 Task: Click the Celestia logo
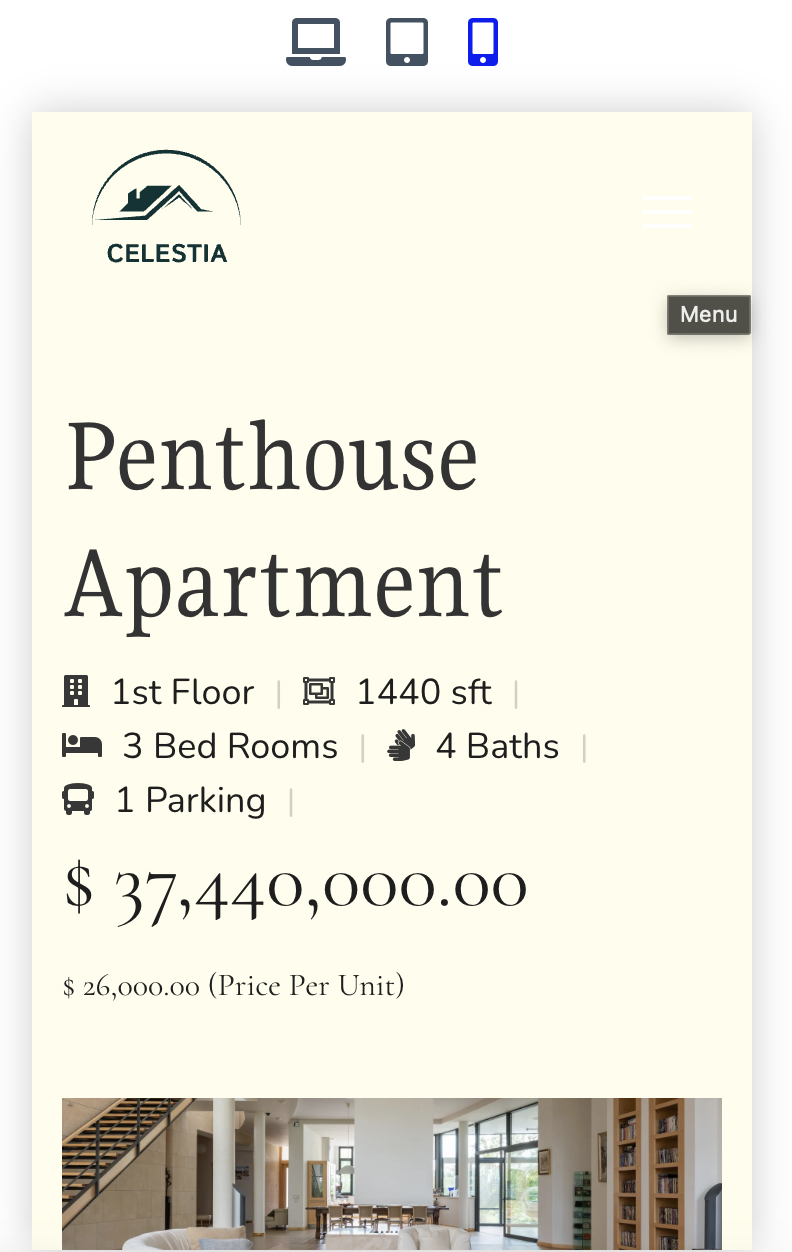[x=167, y=208]
